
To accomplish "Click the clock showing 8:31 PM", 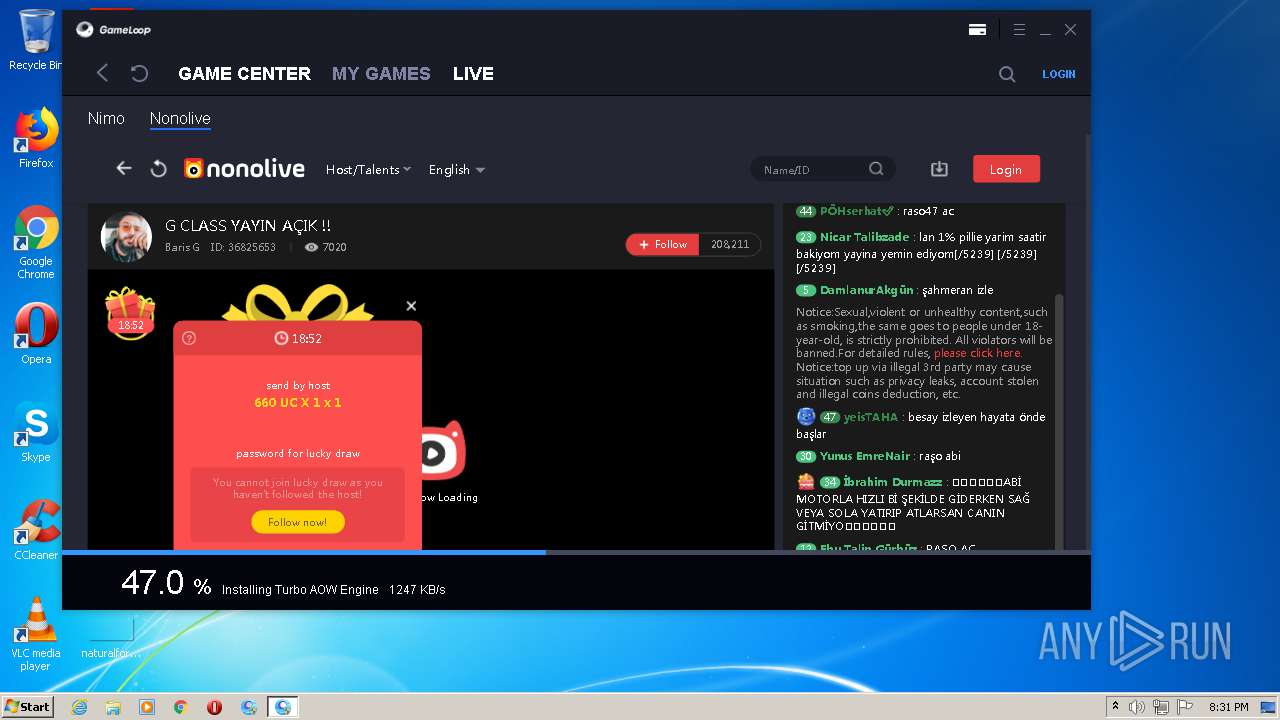I will (x=1228, y=707).
